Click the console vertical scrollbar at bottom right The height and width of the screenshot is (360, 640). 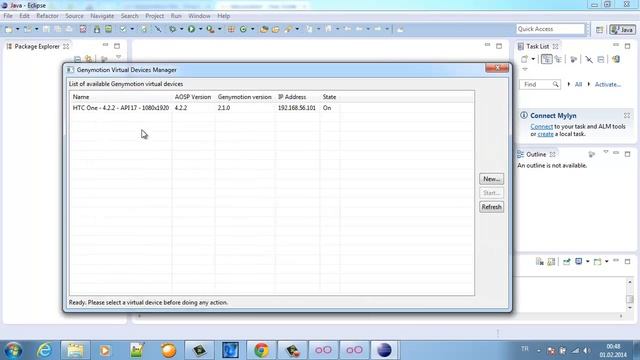[x=630, y=295]
